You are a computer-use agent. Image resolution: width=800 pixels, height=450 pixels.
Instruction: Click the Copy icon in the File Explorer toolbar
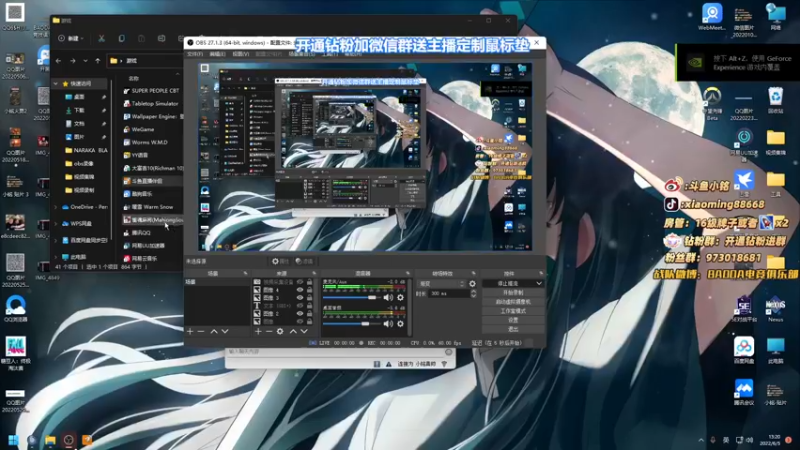121,38
